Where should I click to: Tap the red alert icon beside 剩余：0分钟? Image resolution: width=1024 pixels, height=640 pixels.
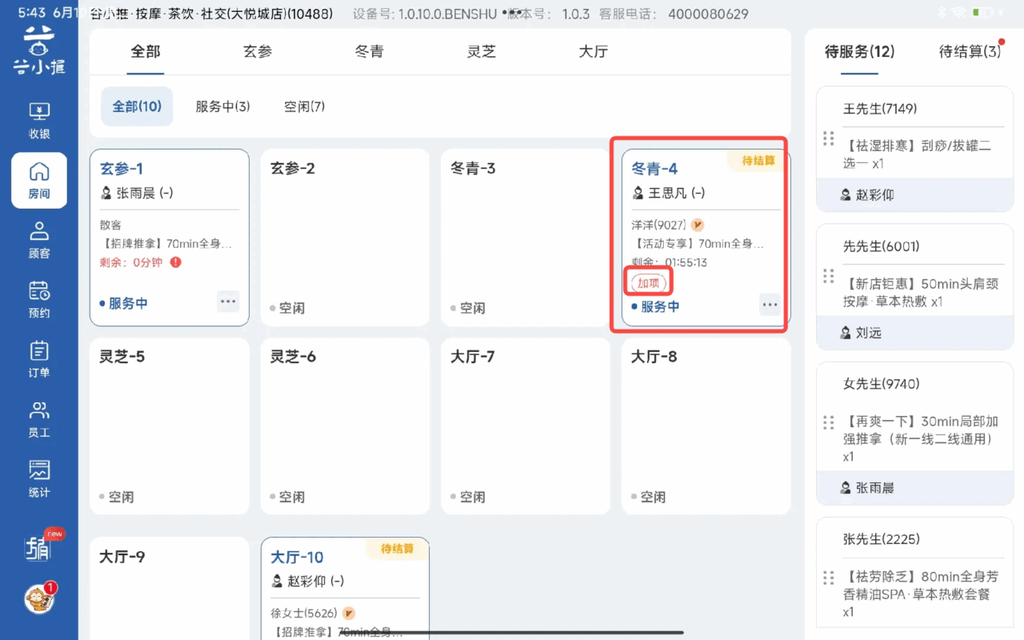pyautogui.click(x=176, y=262)
